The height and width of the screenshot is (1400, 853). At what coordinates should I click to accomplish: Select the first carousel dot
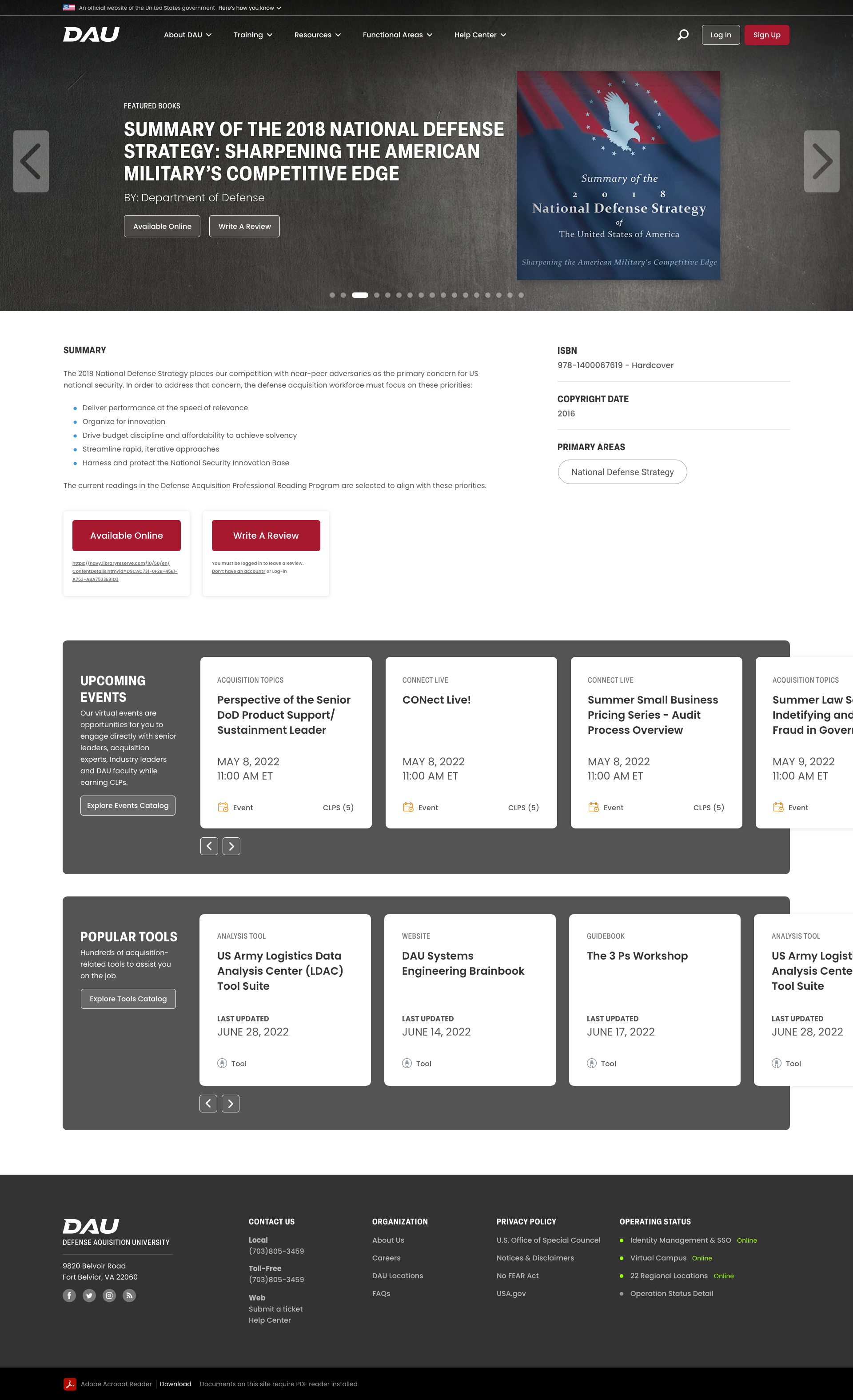click(x=332, y=295)
